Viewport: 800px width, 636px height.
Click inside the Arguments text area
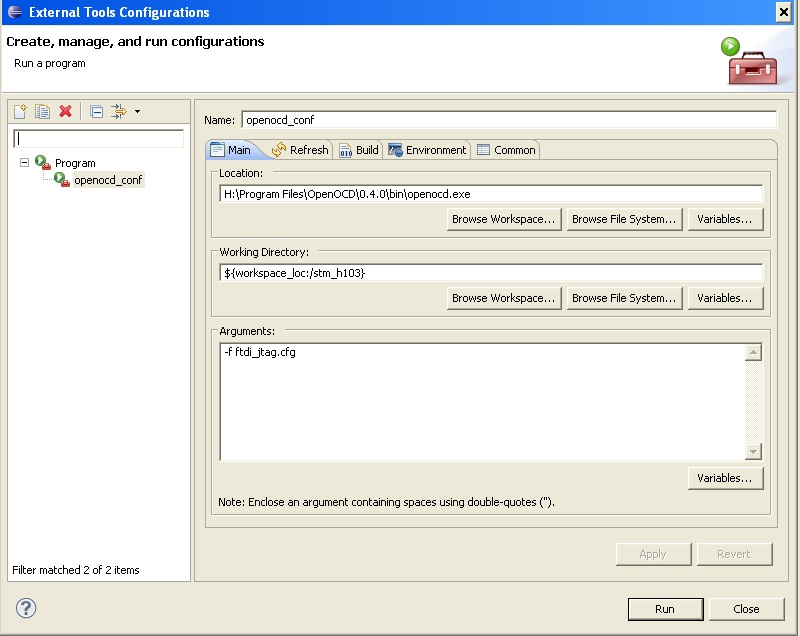482,402
